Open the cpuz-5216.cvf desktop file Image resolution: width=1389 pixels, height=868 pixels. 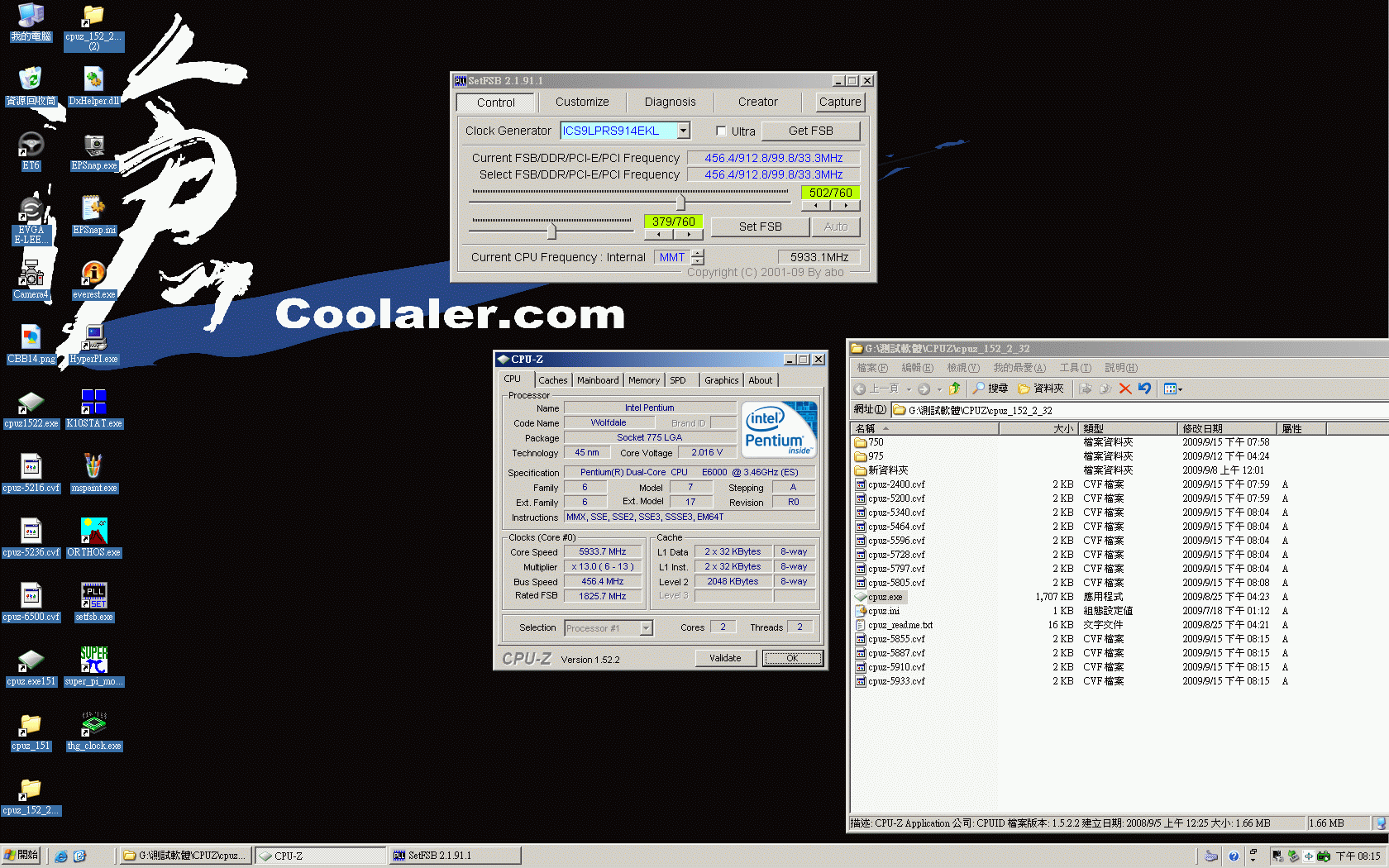tap(31, 473)
